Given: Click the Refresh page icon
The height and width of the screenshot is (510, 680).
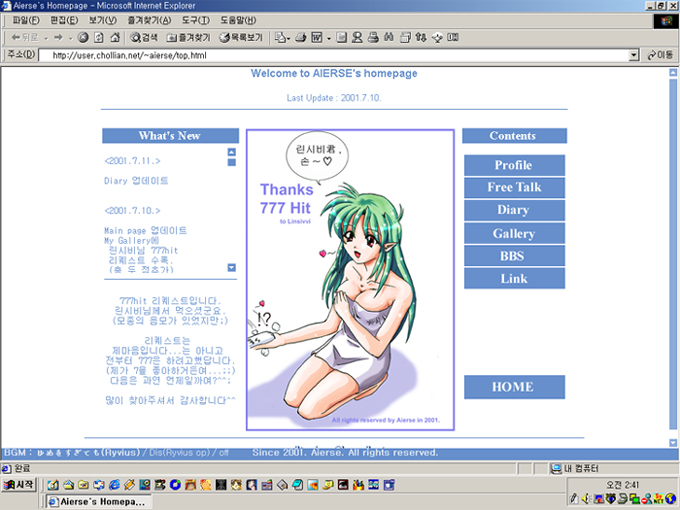Looking at the screenshot, I should pos(99,38).
